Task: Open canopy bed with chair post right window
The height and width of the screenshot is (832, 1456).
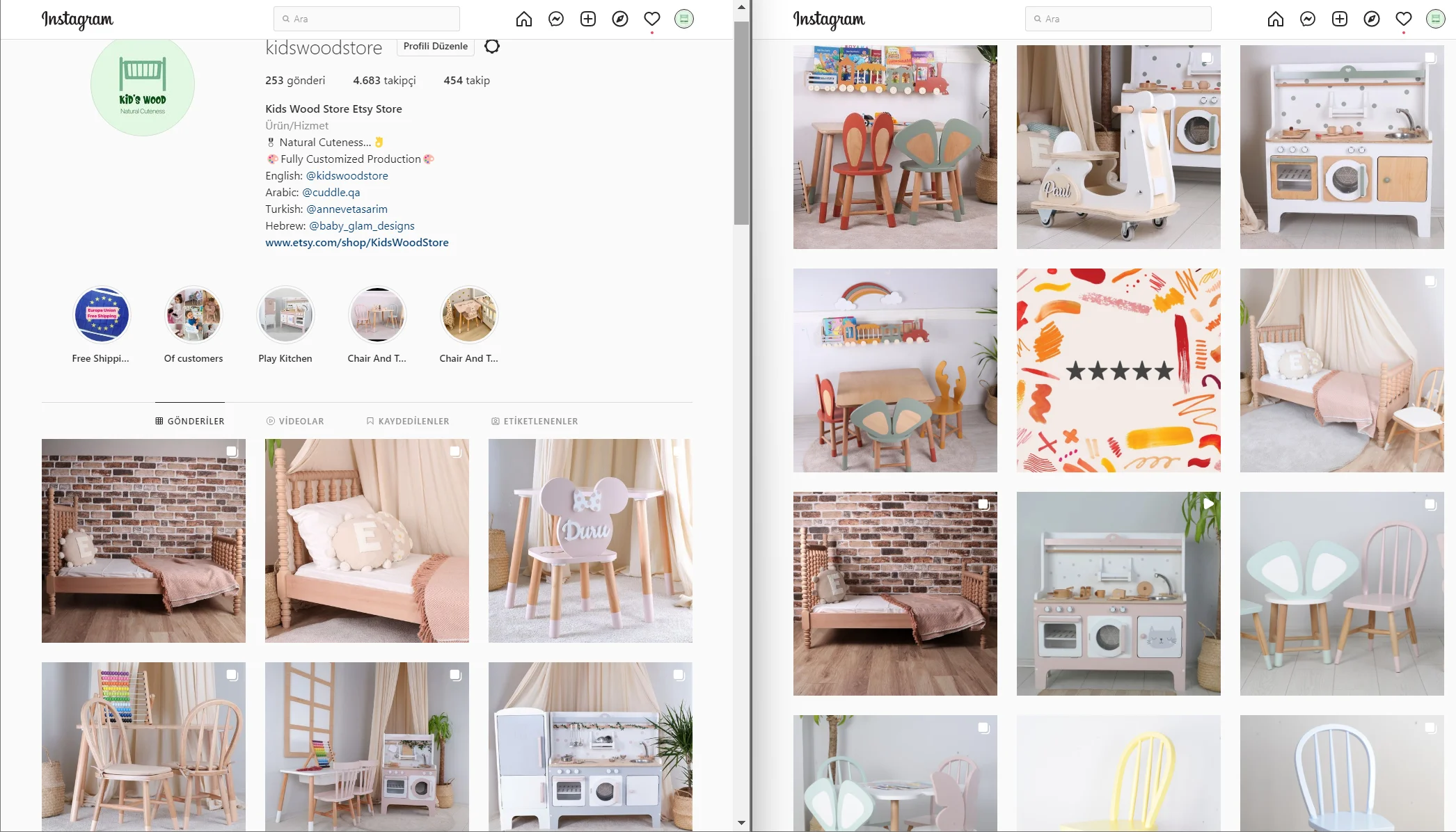Action: point(1342,370)
